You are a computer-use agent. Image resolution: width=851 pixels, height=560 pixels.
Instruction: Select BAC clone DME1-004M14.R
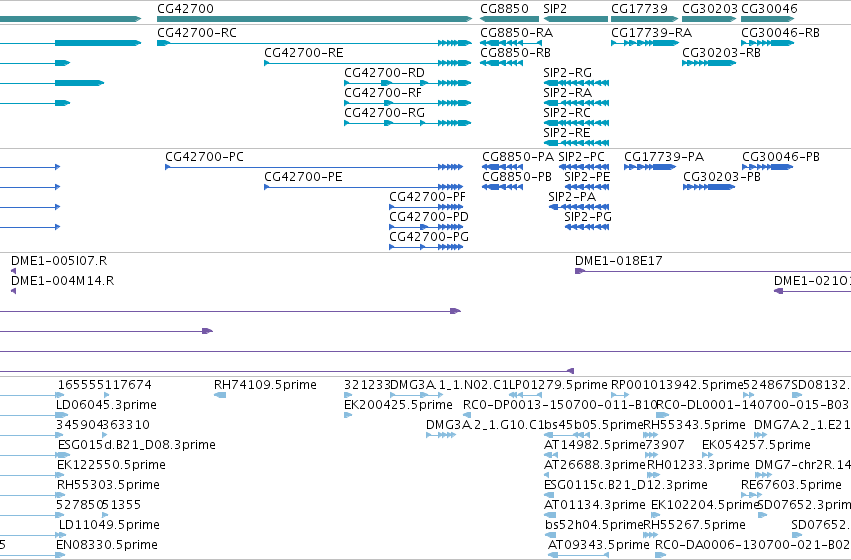(x=14, y=291)
